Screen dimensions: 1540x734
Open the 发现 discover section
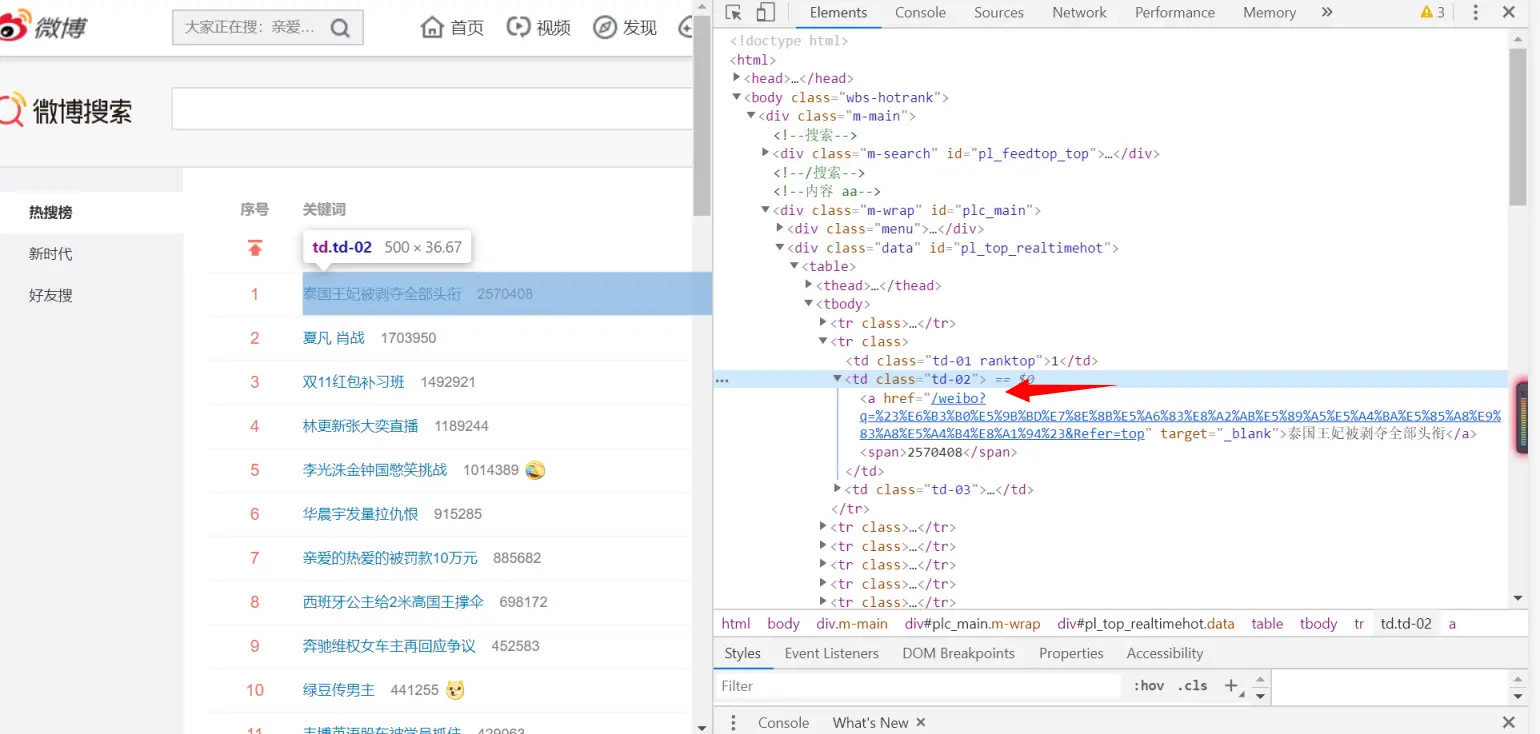[625, 28]
